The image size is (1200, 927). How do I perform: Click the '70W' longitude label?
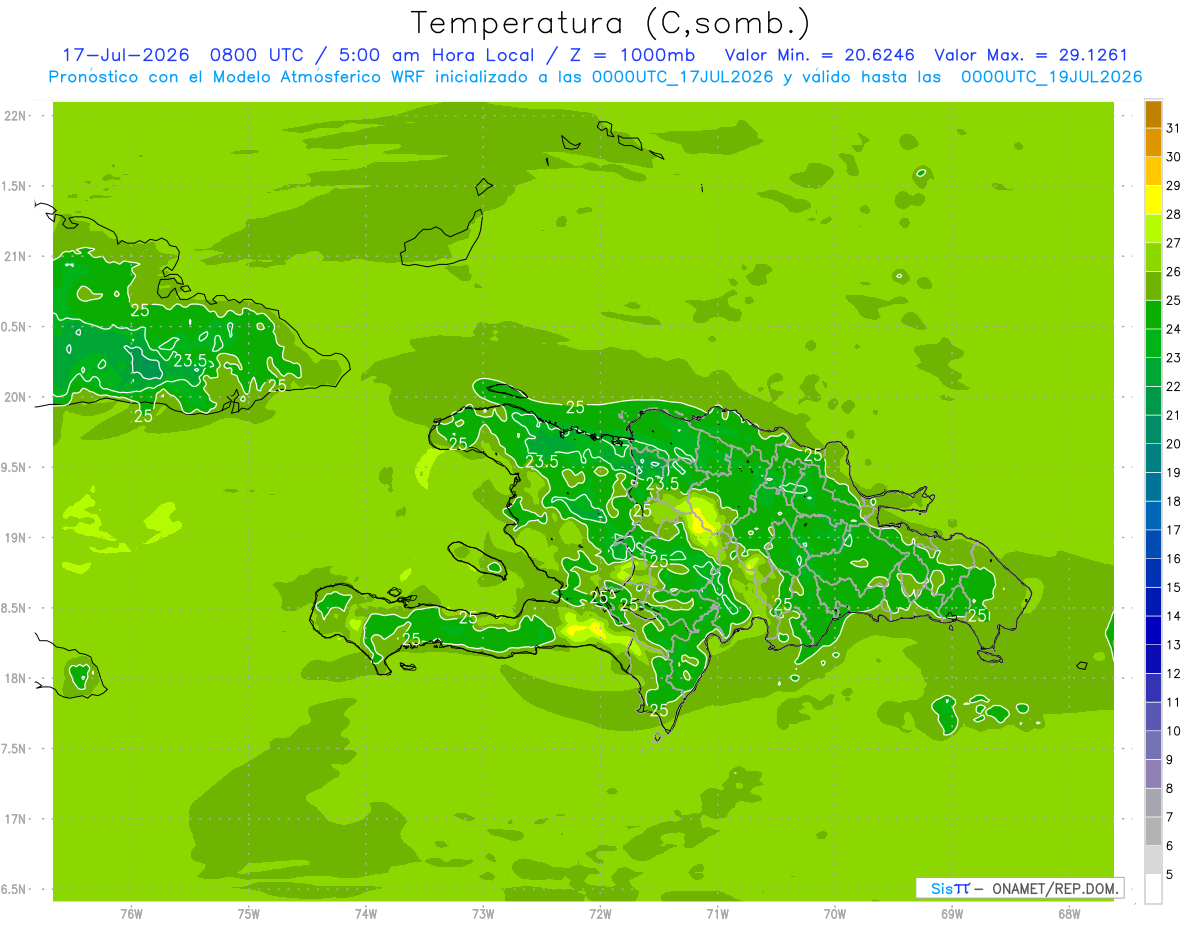(x=835, y=914)
